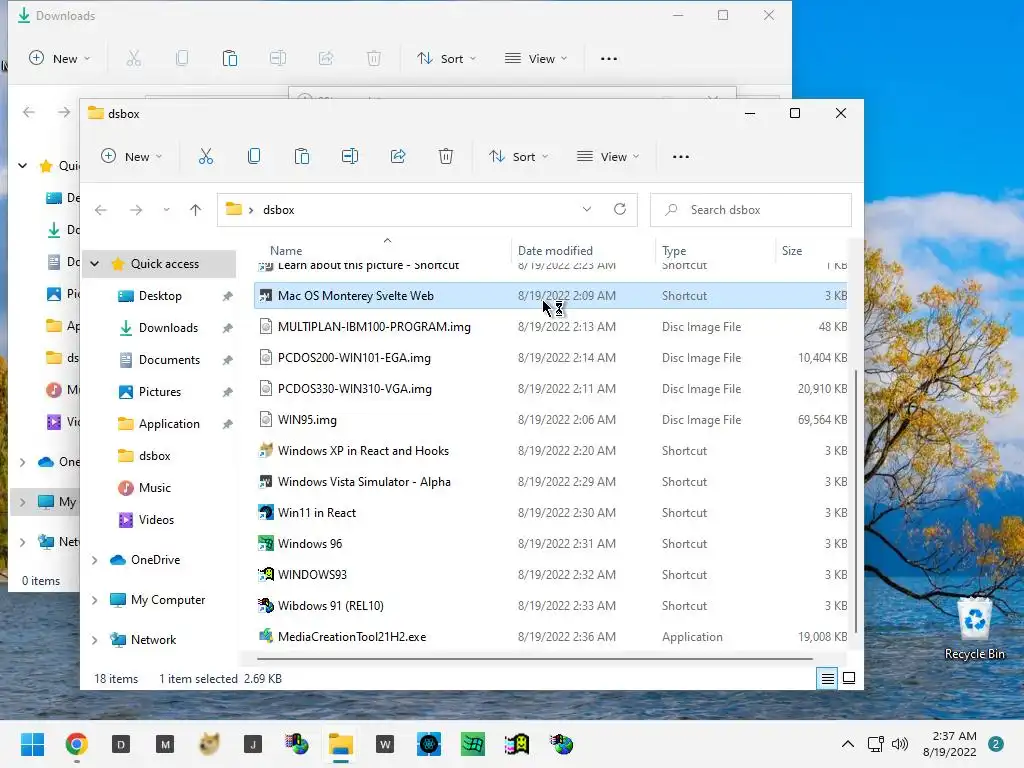Collapse the Quick access tree in dsbox

(95, 264)
